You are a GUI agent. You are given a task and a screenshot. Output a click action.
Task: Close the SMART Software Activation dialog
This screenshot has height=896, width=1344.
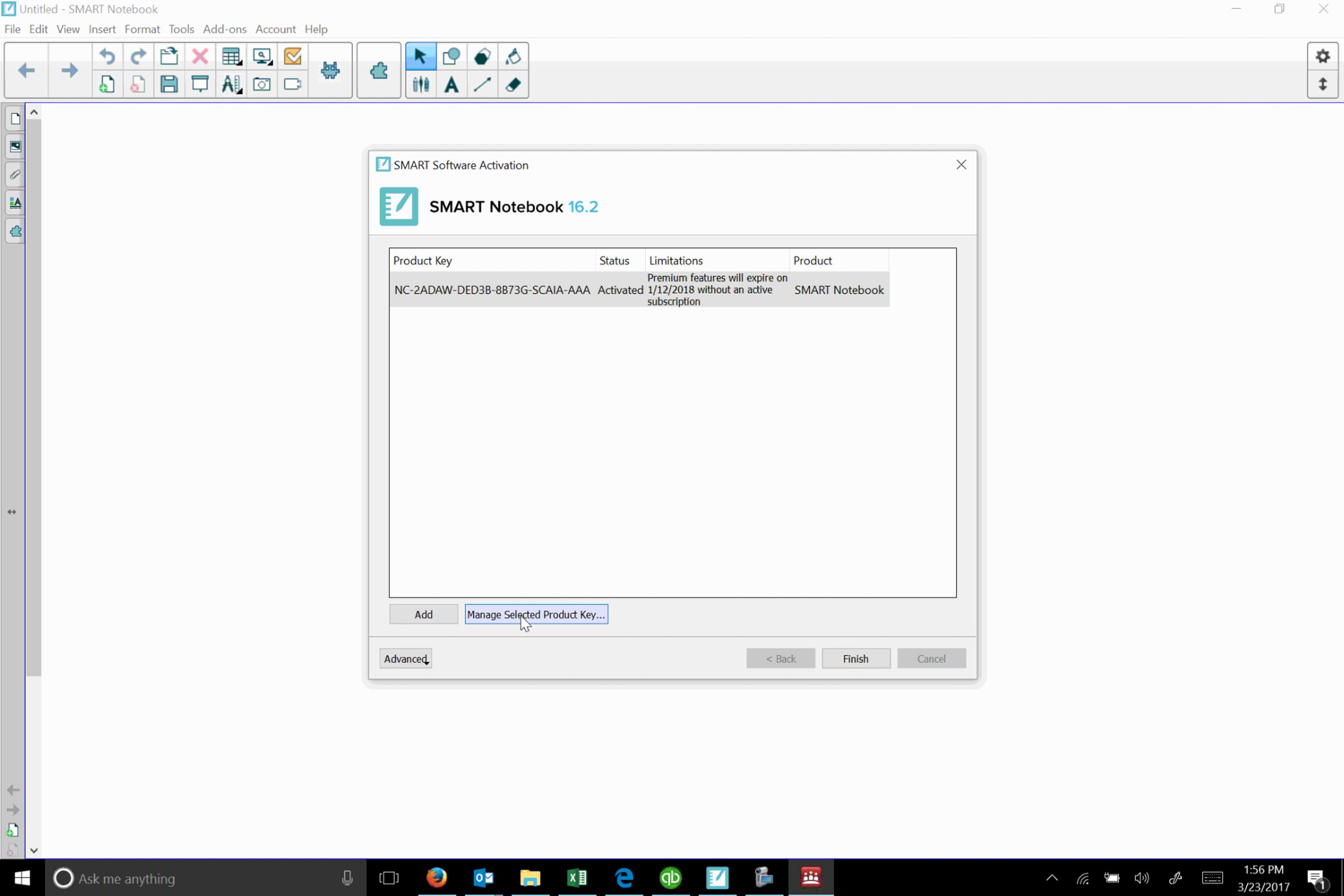click(x=961, y=165)
